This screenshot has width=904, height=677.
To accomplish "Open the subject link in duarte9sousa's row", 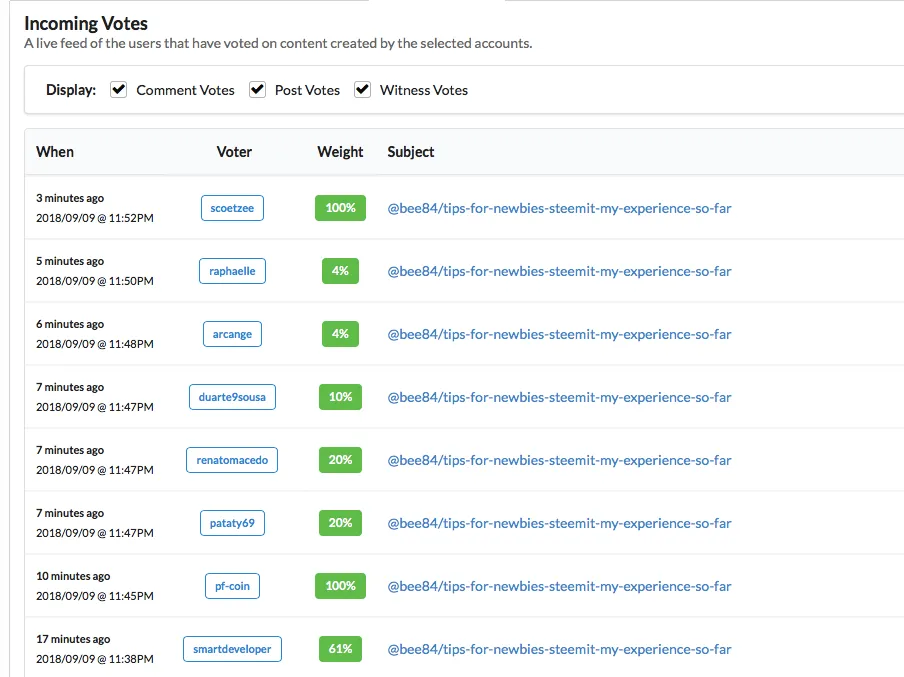I will click(559, 397).
